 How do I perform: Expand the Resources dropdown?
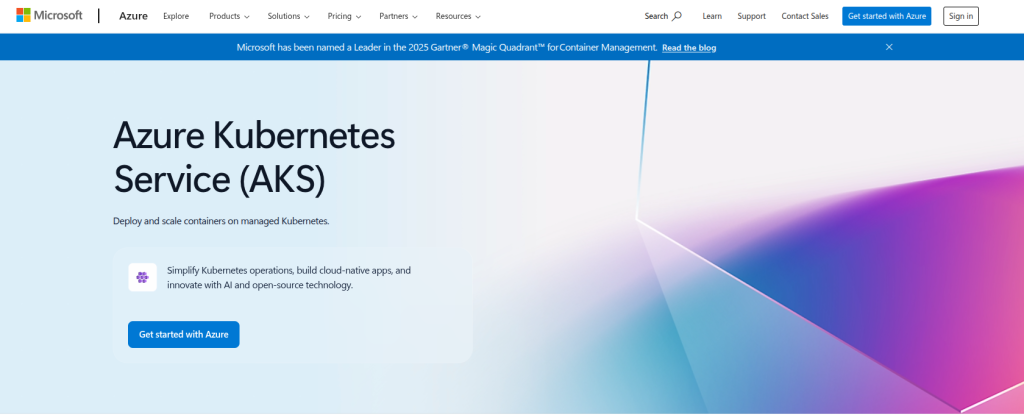[458, 16]
